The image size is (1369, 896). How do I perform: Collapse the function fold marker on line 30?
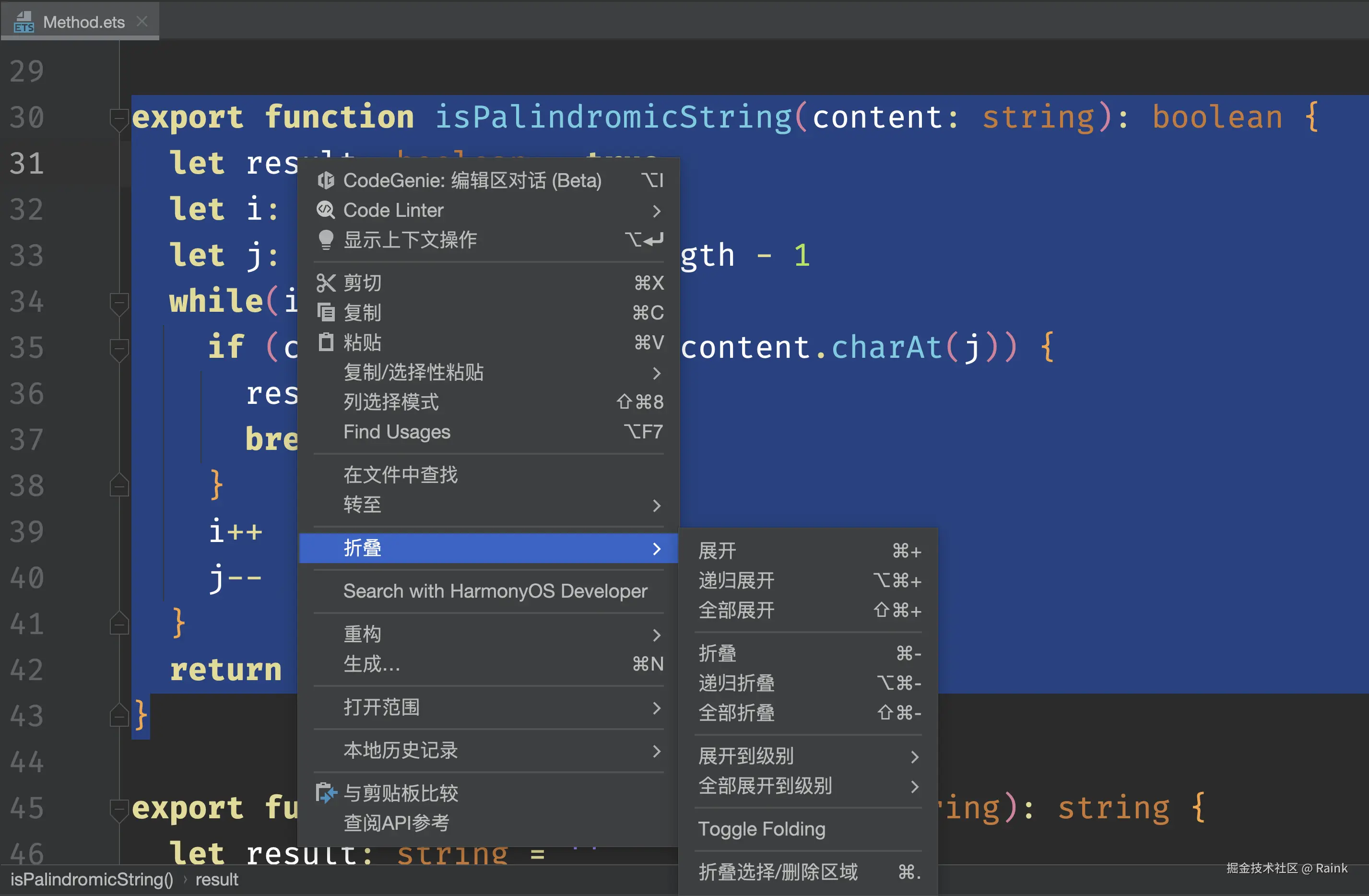[118, 119]
